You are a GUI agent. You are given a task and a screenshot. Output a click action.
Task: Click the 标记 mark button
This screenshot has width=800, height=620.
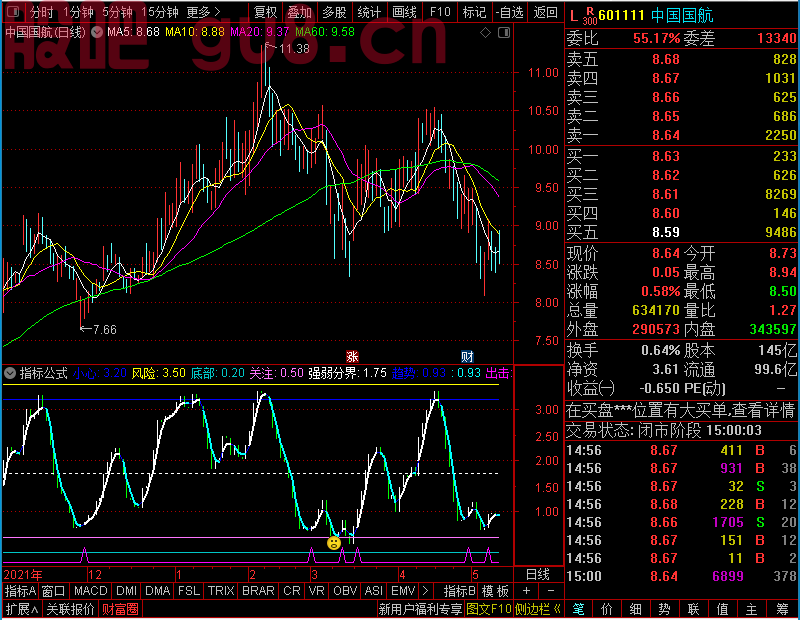pyautogui.click(x=474, y=12)
